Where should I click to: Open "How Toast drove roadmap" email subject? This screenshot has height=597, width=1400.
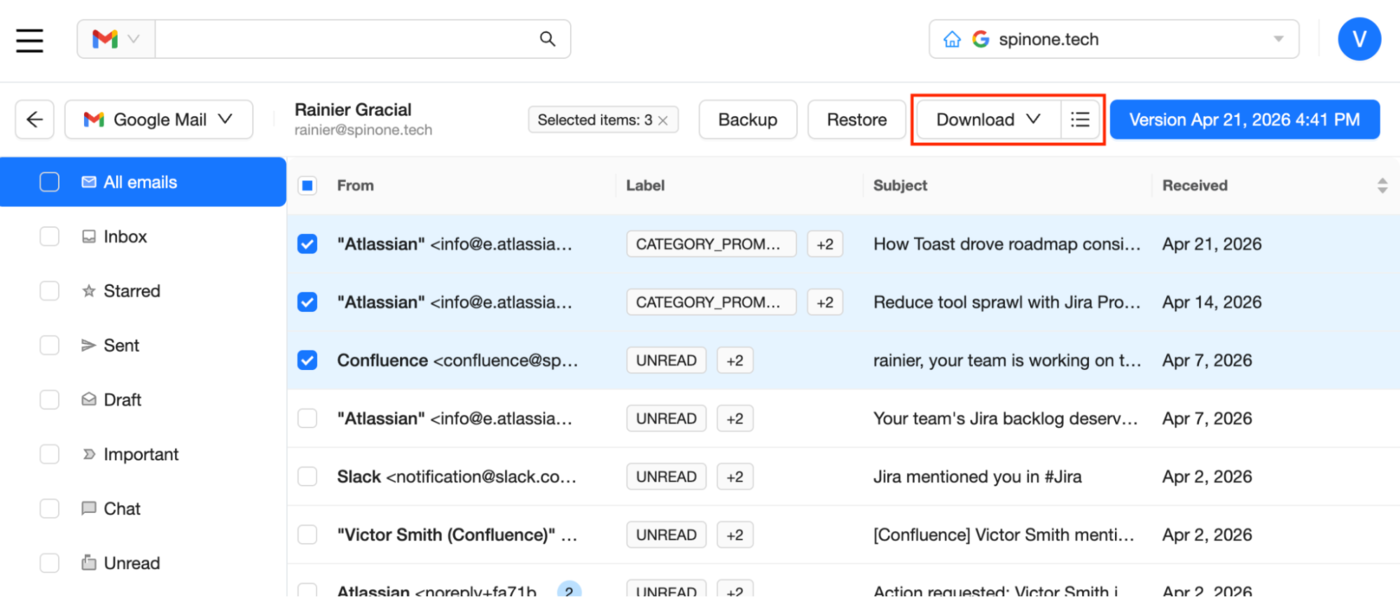point(1007,244)
